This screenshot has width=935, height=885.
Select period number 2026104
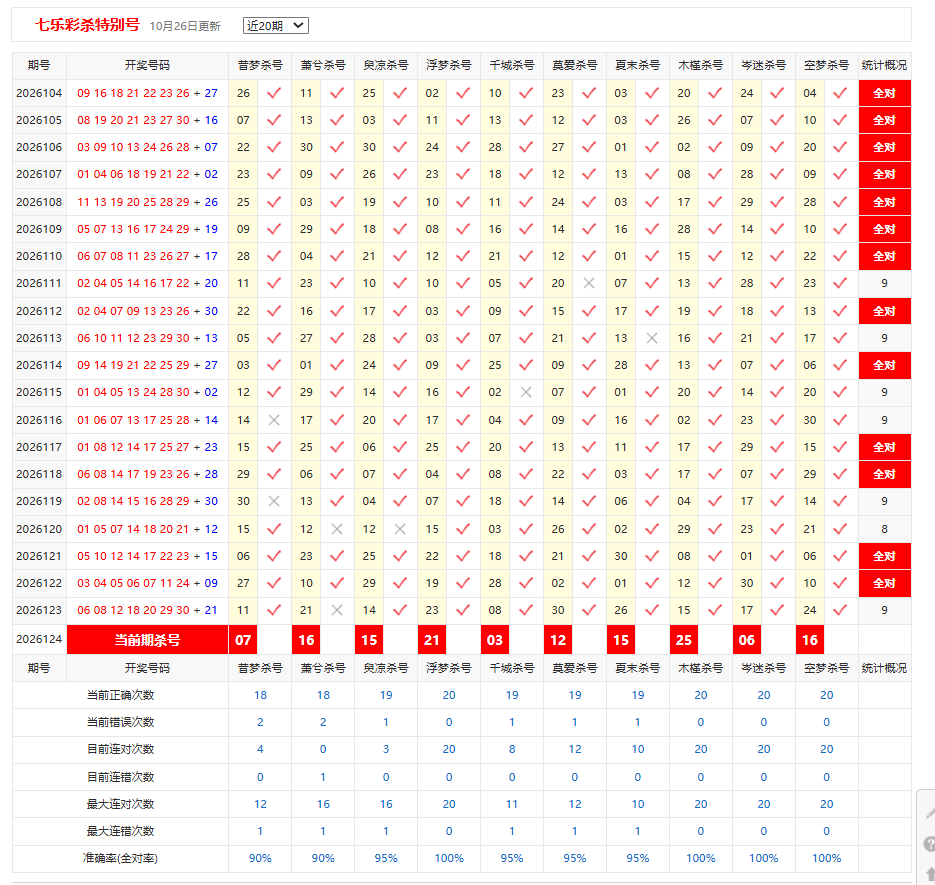pyautogui.click(x=39, y=93)
